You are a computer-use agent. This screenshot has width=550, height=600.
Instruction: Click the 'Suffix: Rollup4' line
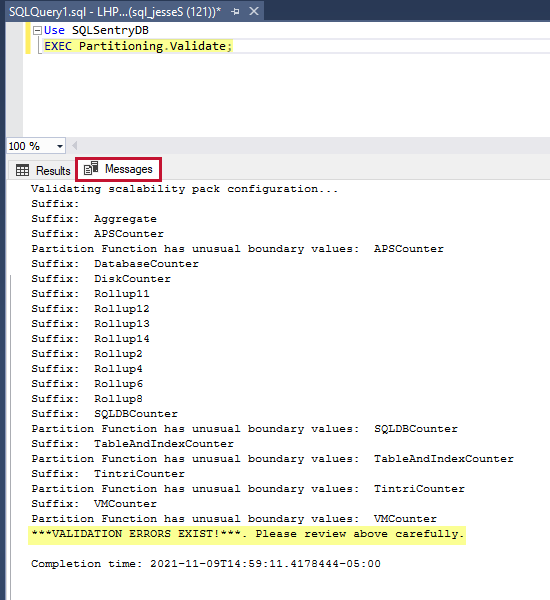pyautogui.click(x=87, y=368)
